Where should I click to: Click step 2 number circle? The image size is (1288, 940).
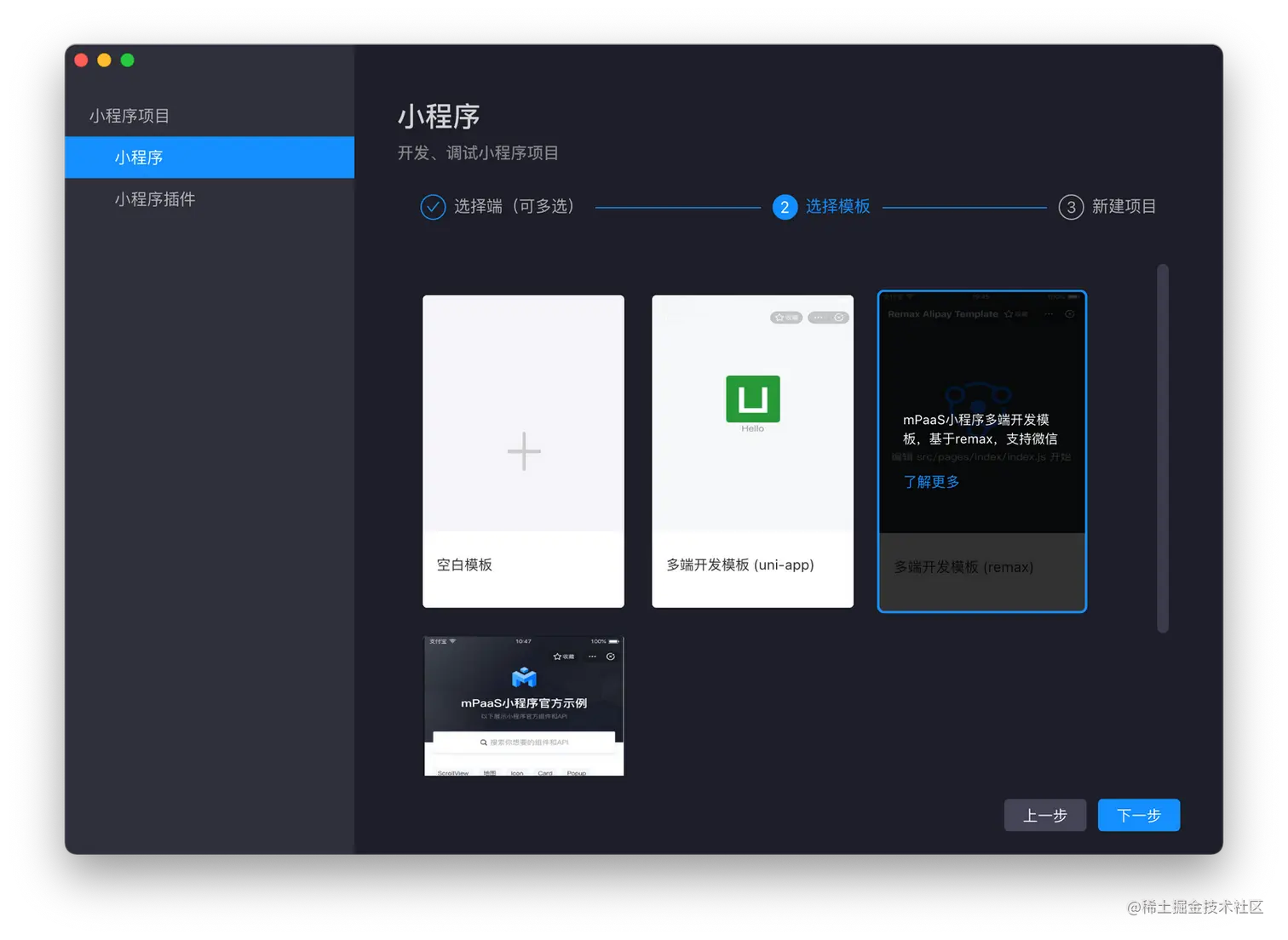(785, 207)
